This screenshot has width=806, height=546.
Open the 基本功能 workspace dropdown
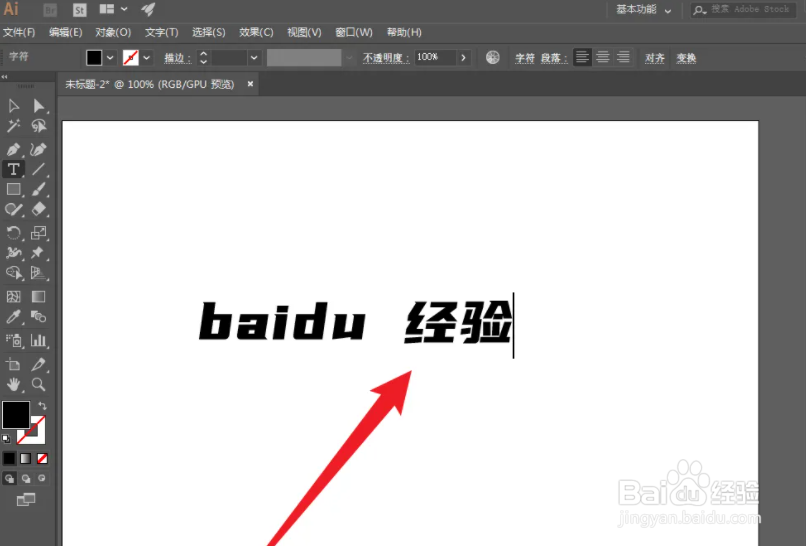(x=644, y=10)
